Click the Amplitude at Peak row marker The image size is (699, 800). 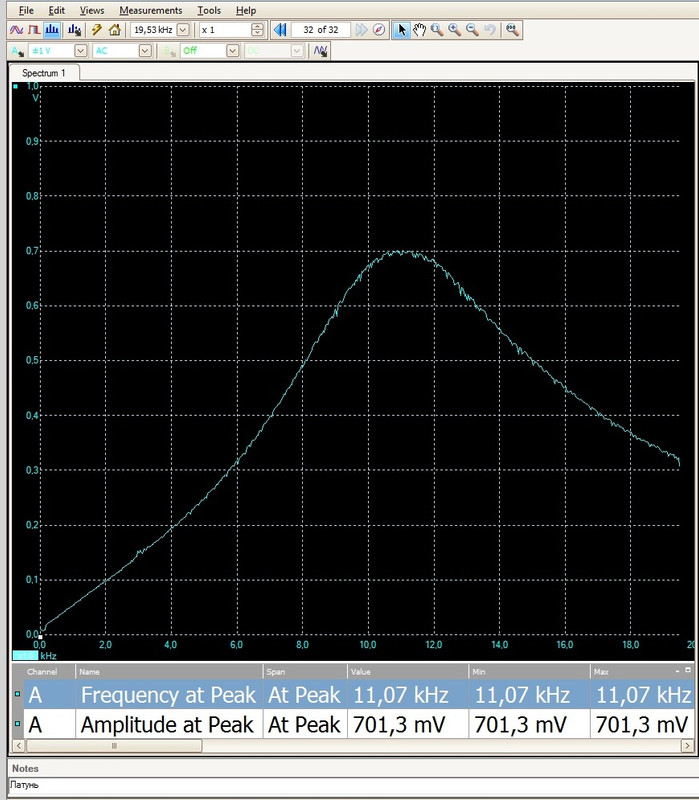pyautogui.click(x=17, y=723)
